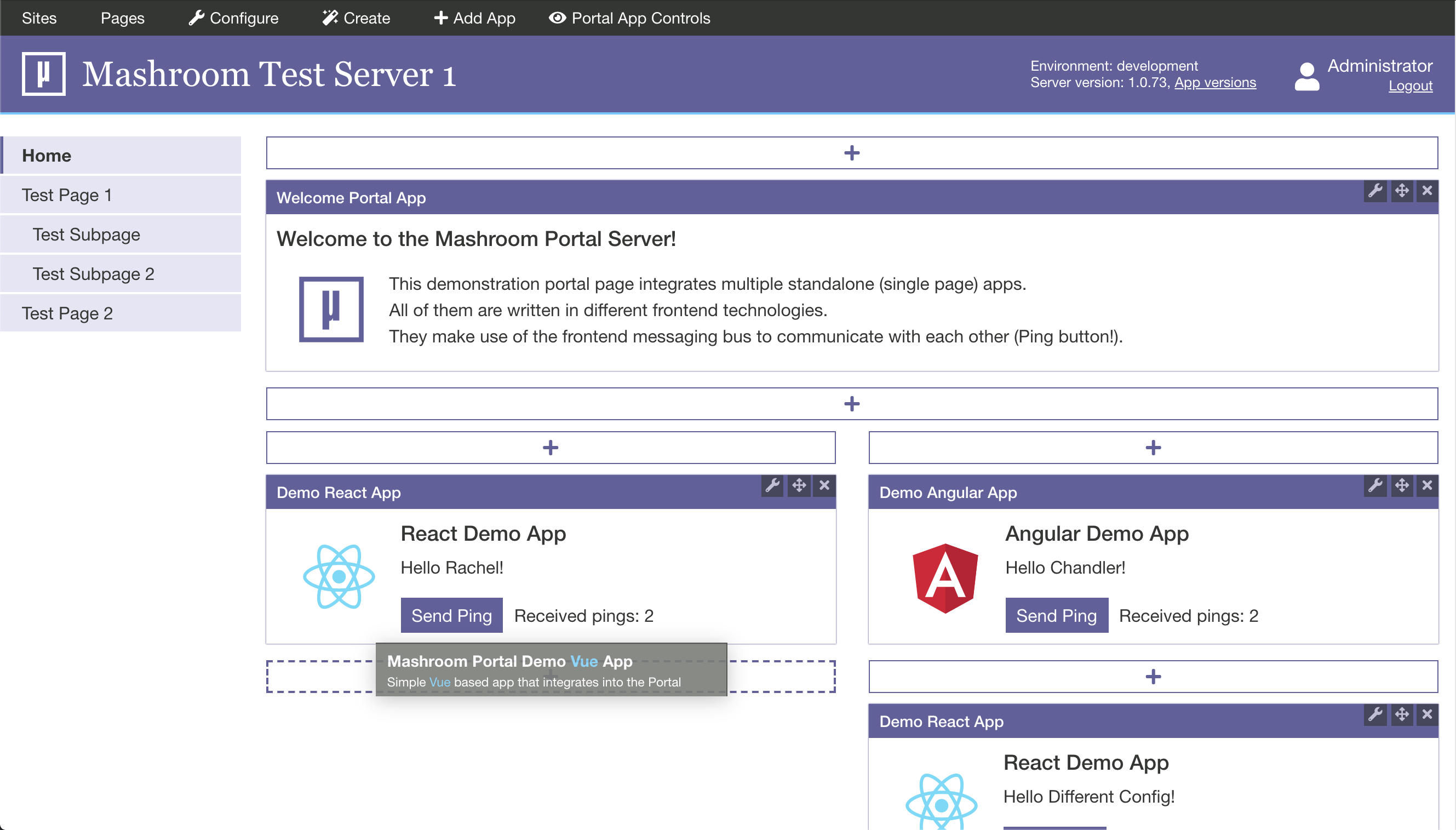Navigate to Test Page 2
1456x830 pixels.
click(x=121, y=313)
